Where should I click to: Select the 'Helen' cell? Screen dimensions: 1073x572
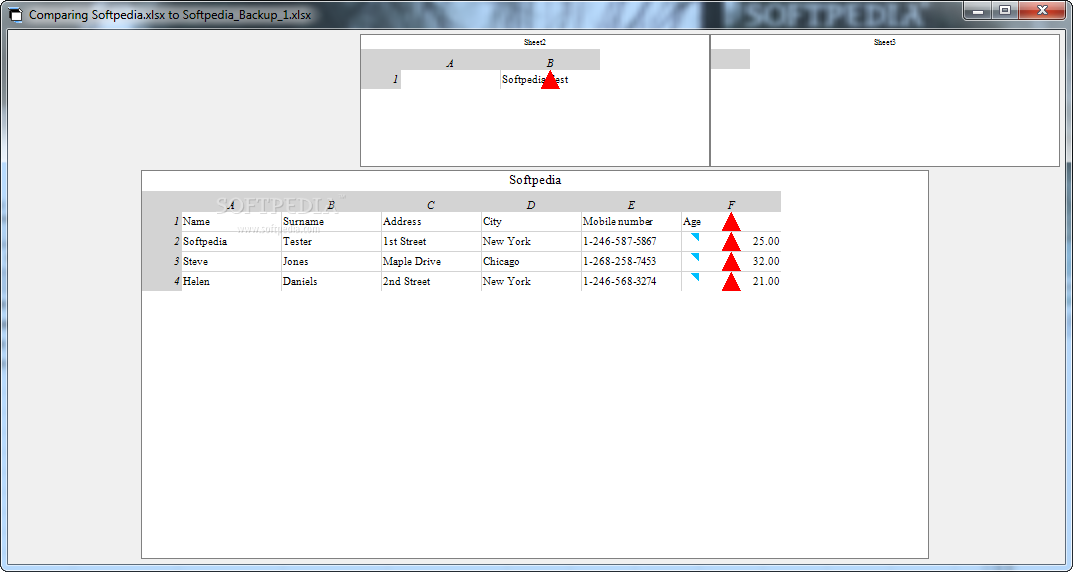[231, 281]
